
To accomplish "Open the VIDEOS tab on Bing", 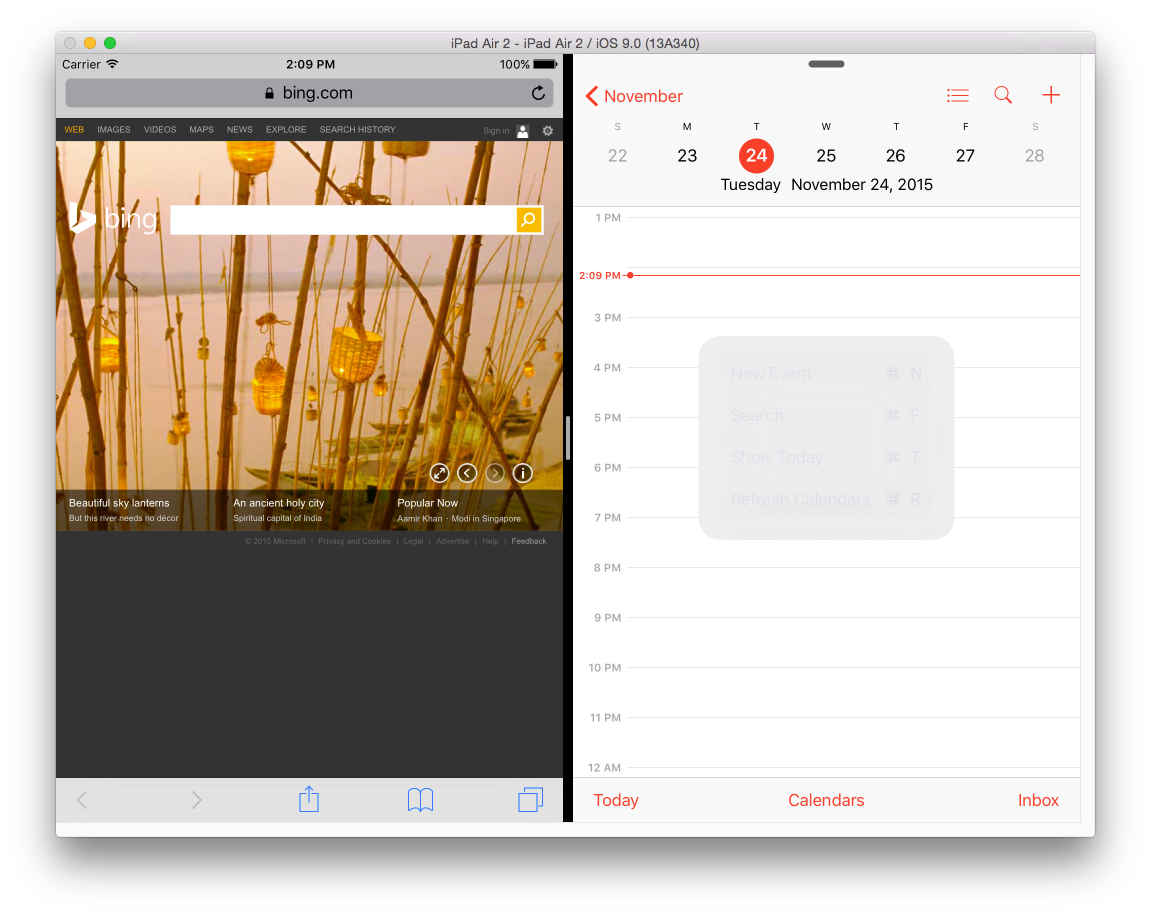I will click(160, 130).
